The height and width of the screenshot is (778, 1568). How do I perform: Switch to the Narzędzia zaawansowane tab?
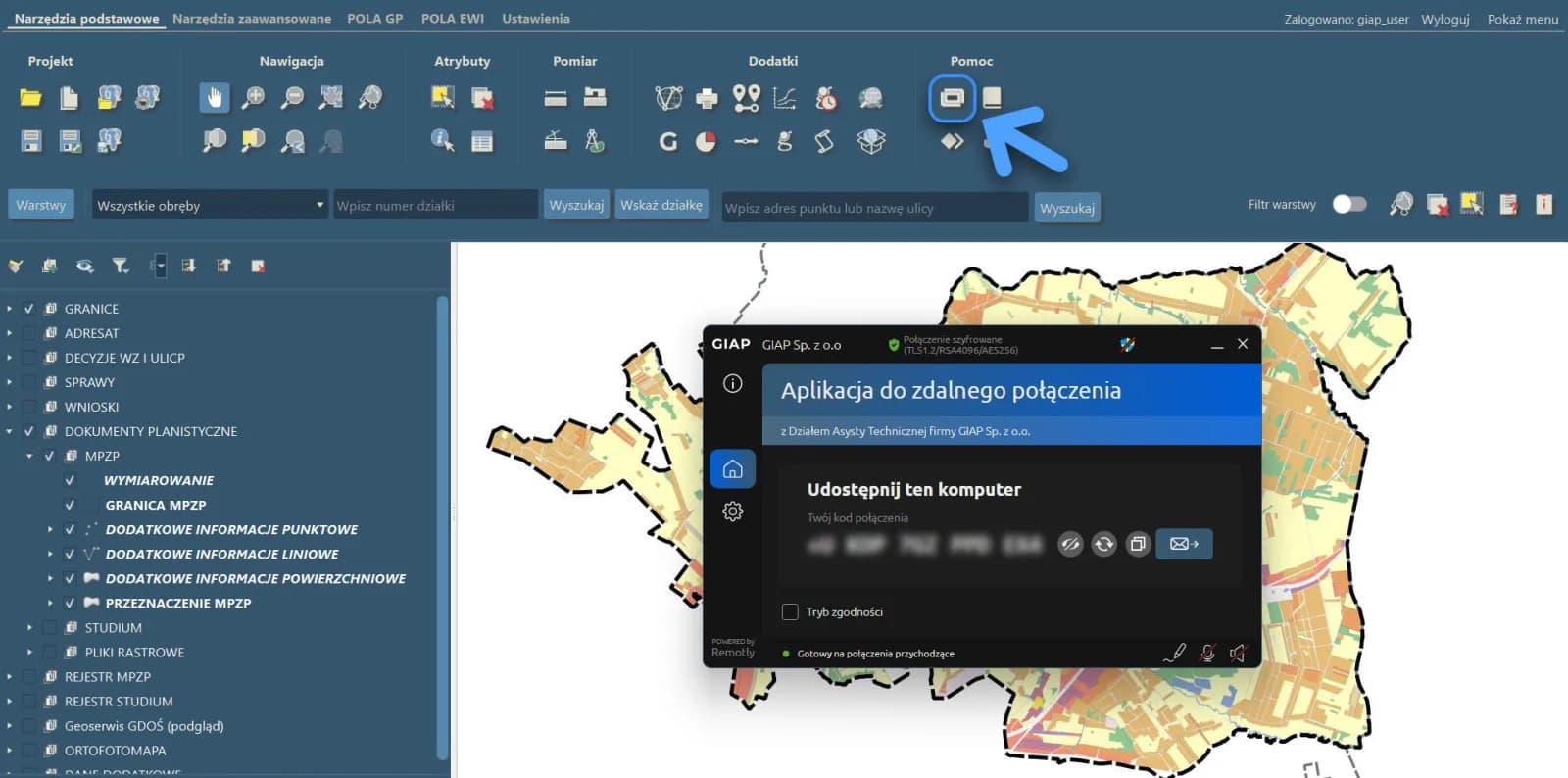click(252, 19)
